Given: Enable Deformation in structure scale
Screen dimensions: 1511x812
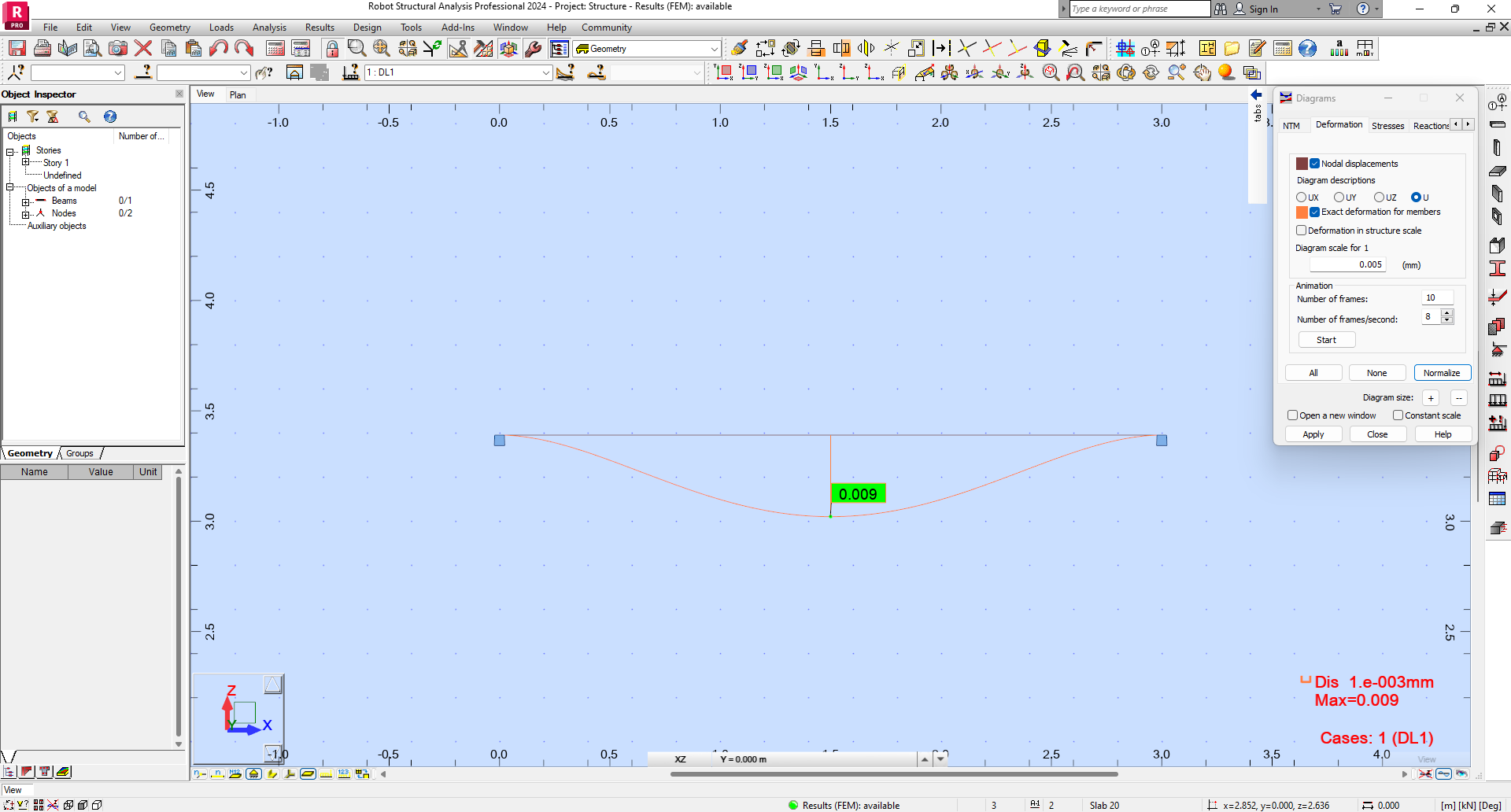Looking at the screenshot, I should [1302, 230].
